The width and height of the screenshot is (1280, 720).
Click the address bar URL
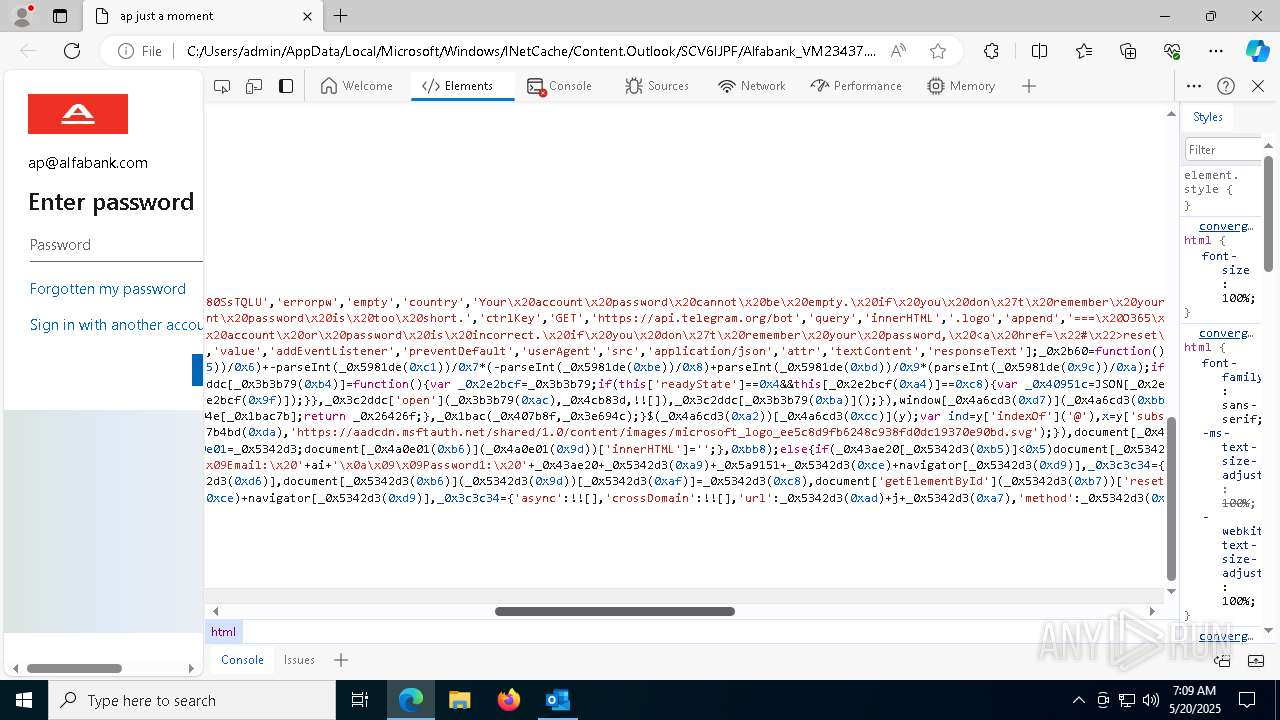531,51
